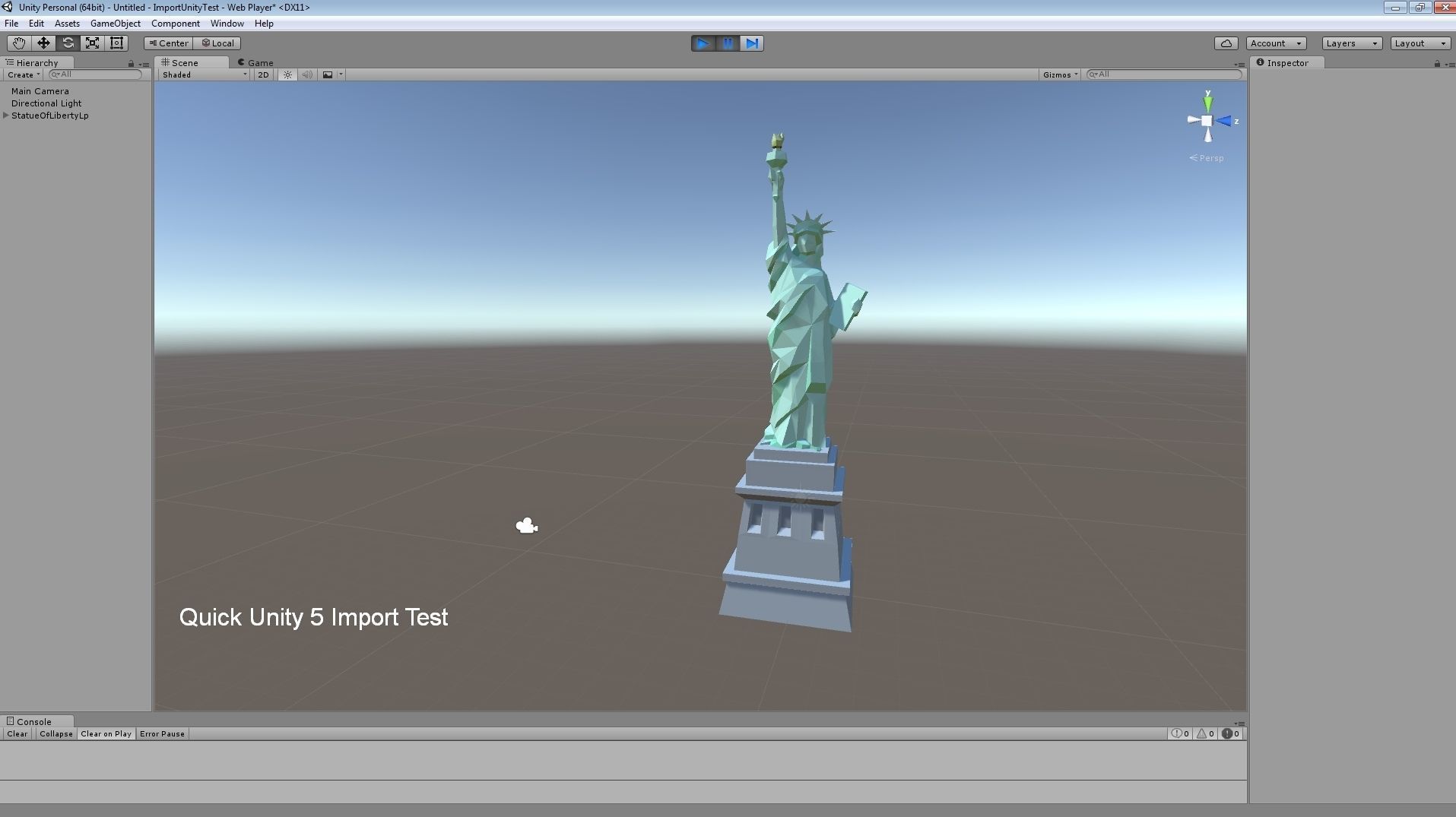The image size is (1456, 817).
Task: Select the Move tool
Action: [43, 43]
